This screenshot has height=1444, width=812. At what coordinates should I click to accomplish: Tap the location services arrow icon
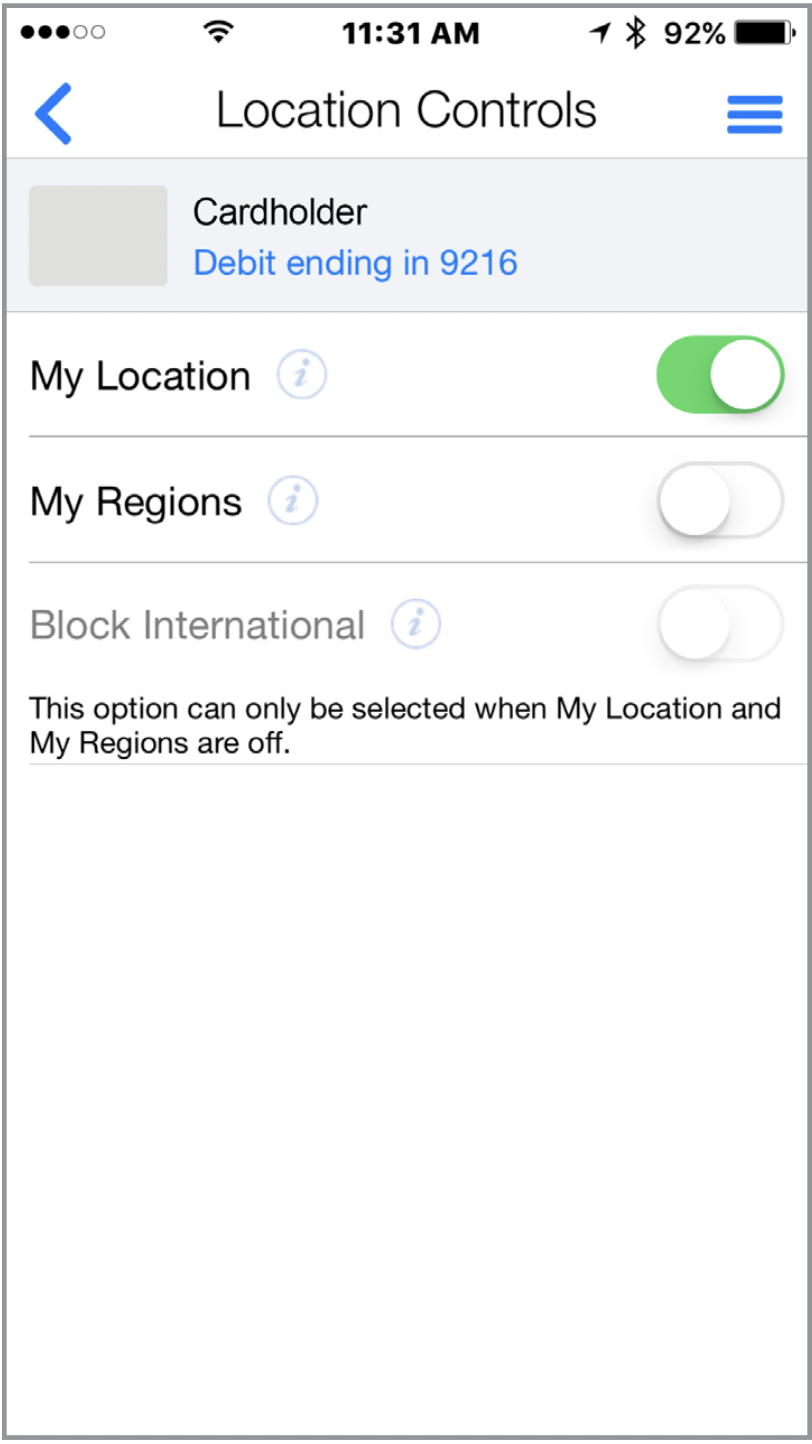(600, 33)
